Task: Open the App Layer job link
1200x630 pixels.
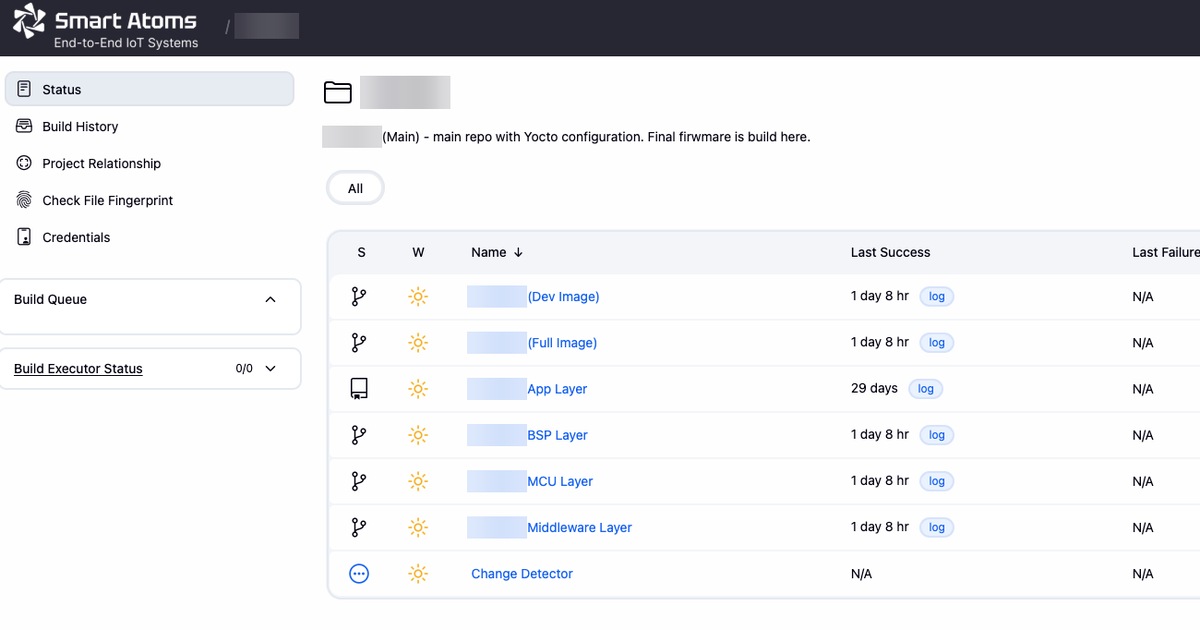Action: click(557, 389)
